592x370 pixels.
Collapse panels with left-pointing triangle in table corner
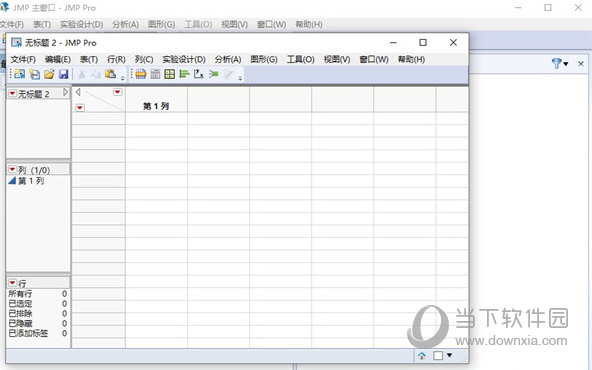[78, 92]
